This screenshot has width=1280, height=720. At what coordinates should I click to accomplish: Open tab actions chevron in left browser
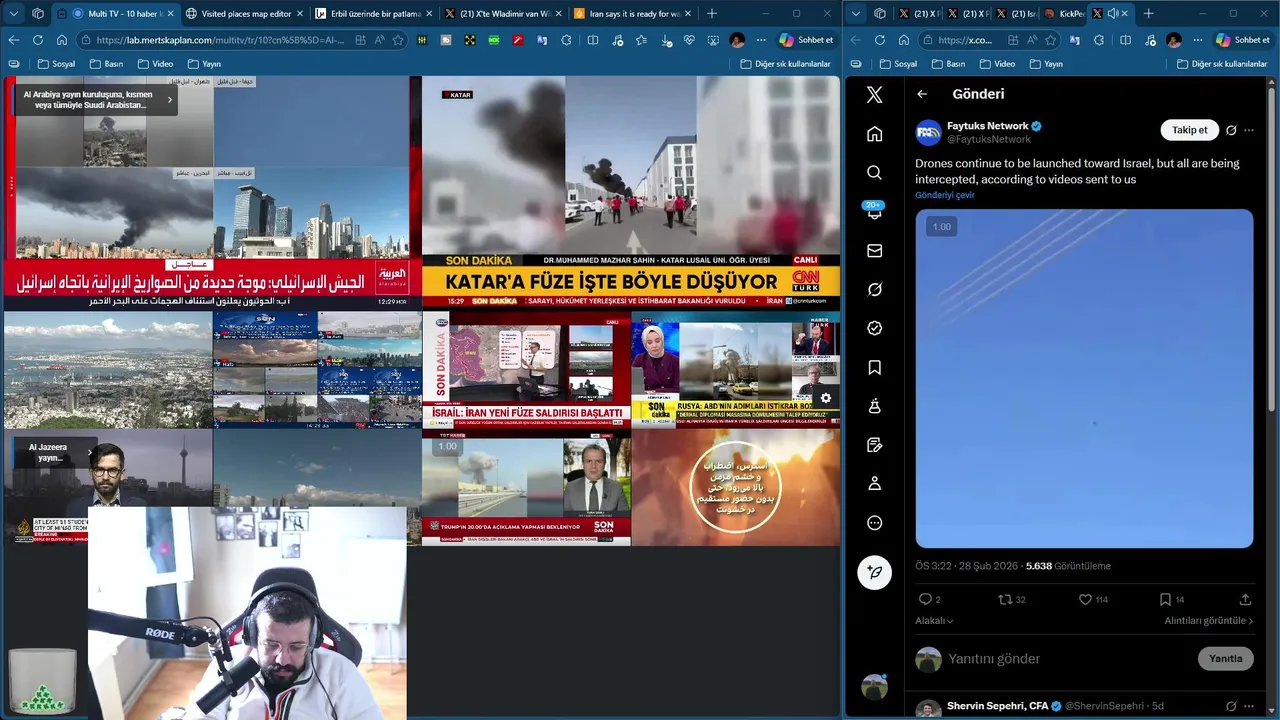click(x=14, y=14)
